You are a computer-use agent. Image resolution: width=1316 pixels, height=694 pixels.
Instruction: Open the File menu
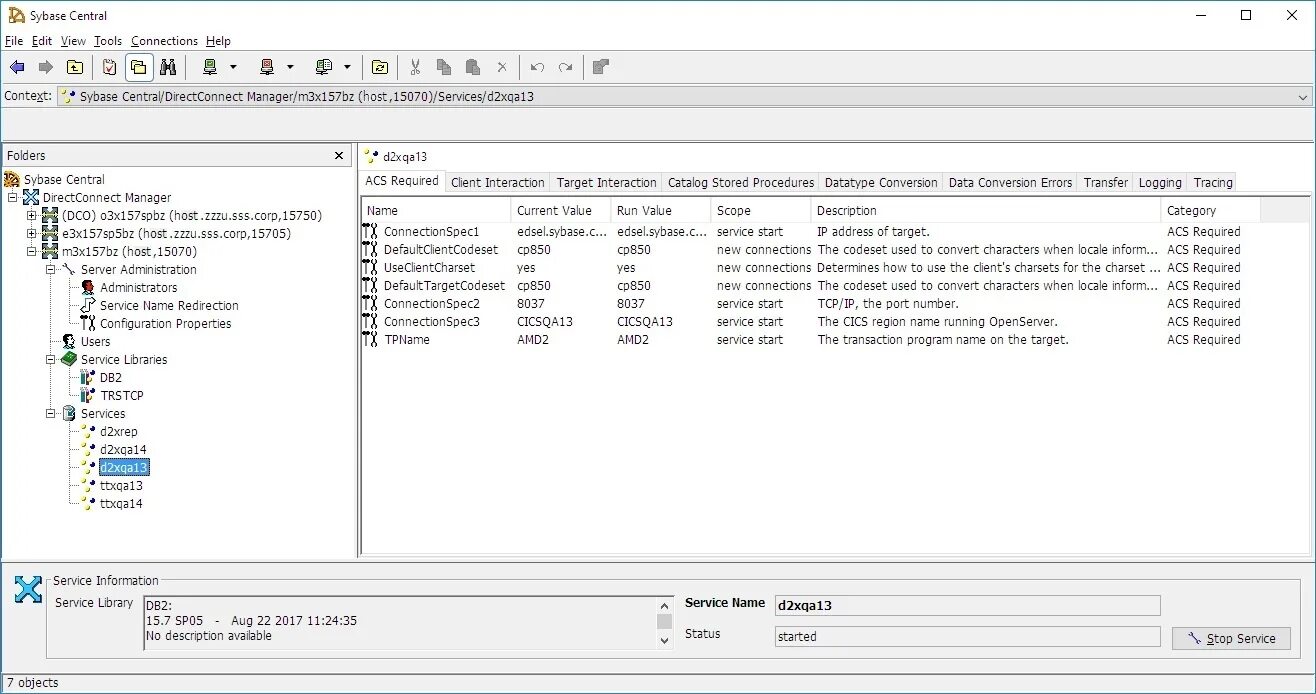[x=14, y=41]
